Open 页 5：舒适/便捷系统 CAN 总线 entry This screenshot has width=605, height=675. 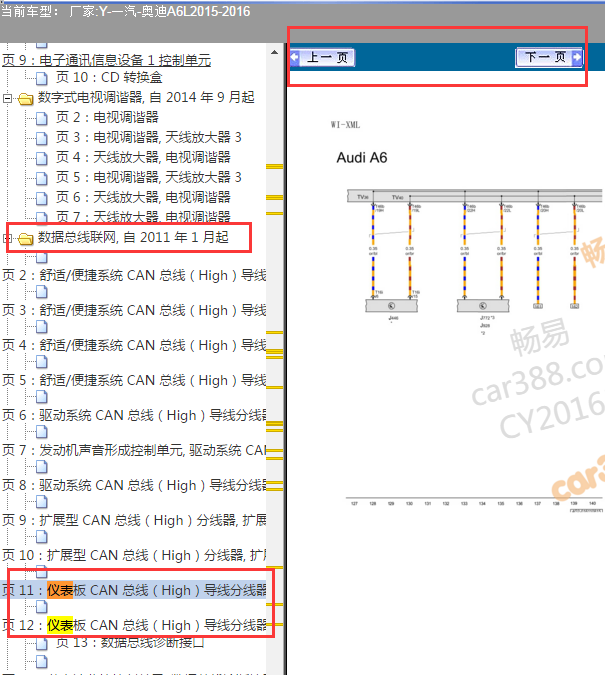click(134, 381)
